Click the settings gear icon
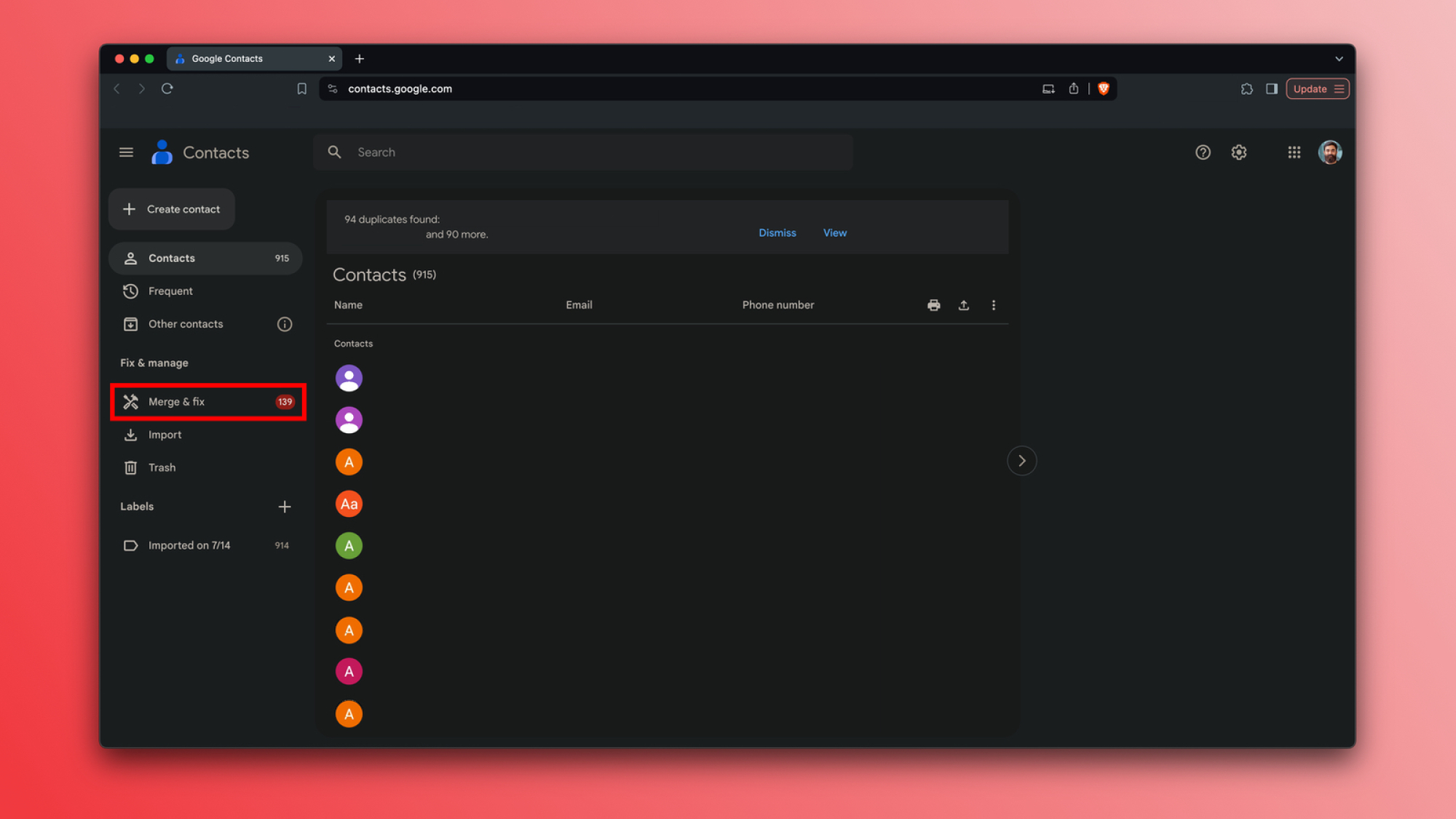Image resolution: width=1456 pixels, height=819 pixels. 1239,152
